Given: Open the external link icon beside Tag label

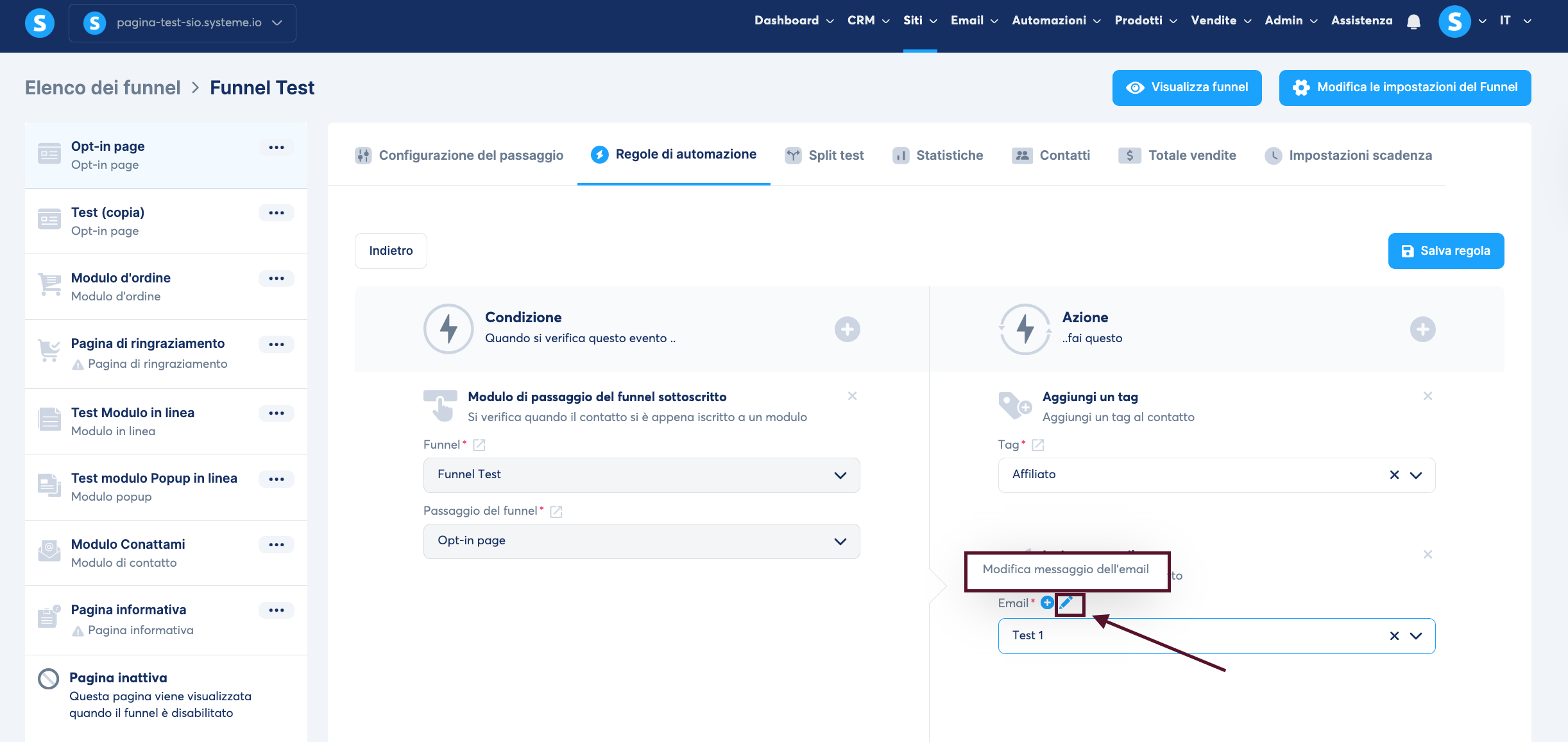Looking at the screenshot, I should pyautogui.click(x=1038, y=445).
